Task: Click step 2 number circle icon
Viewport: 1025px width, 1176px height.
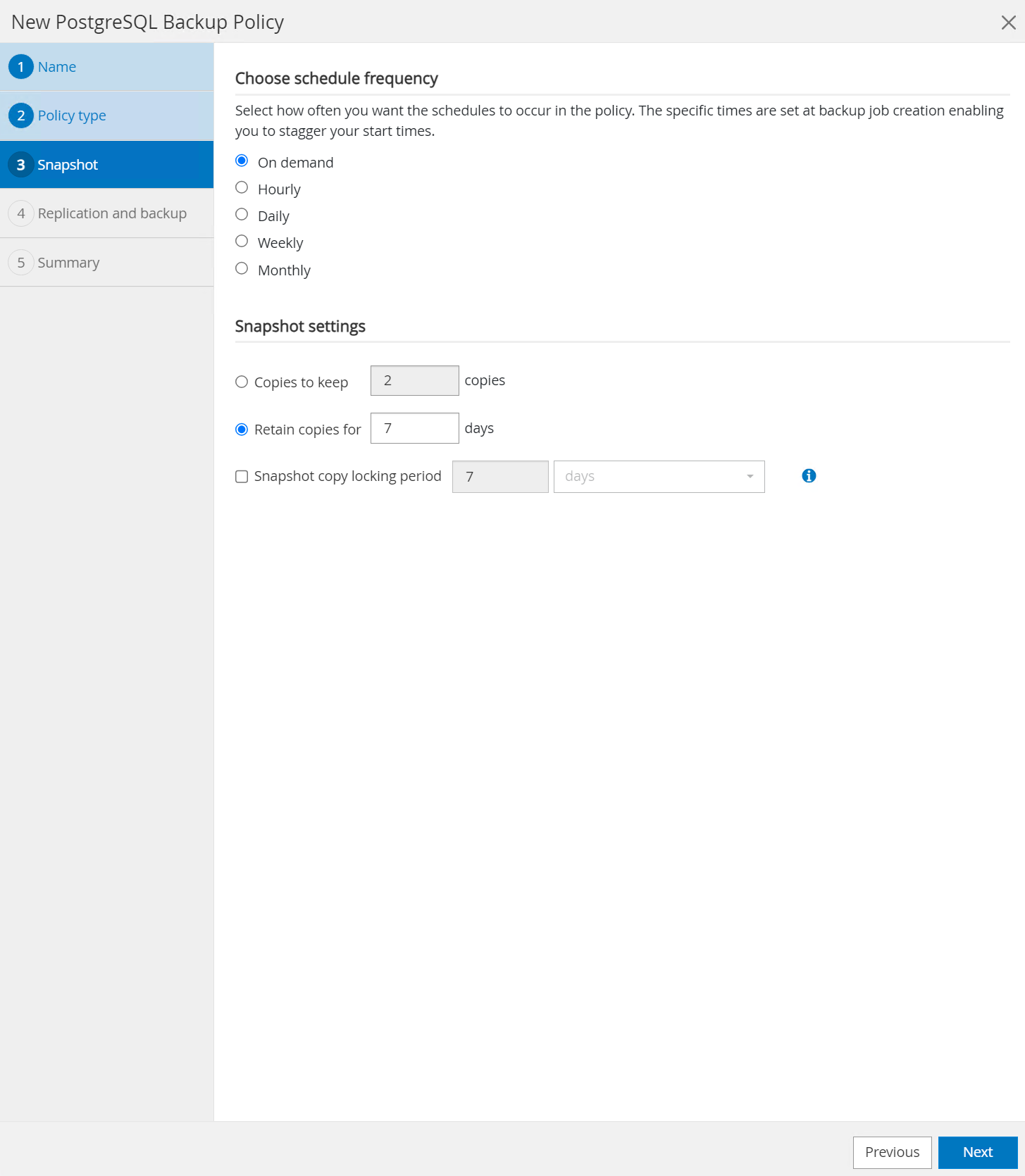Action: pyautogui.click(x=21, y=115)
